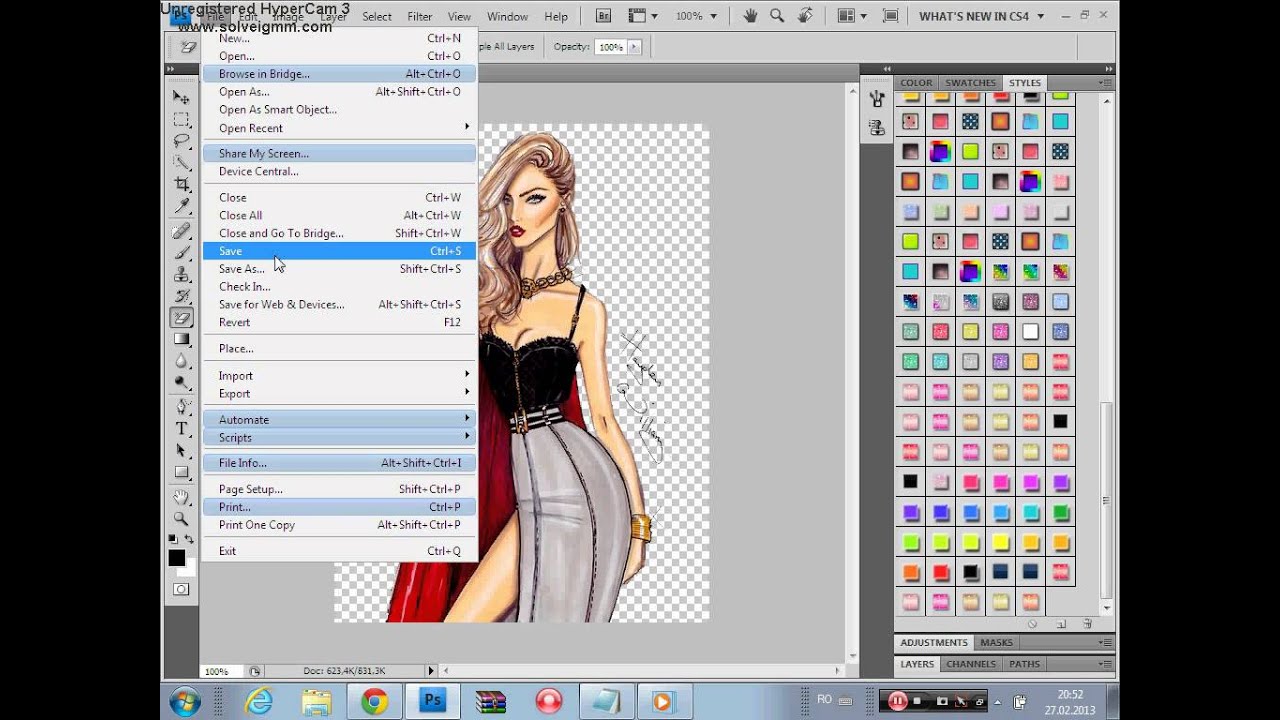Toggle Quick Mask mode button
The image size is (1280, 720).
click(x=181, y=589)
